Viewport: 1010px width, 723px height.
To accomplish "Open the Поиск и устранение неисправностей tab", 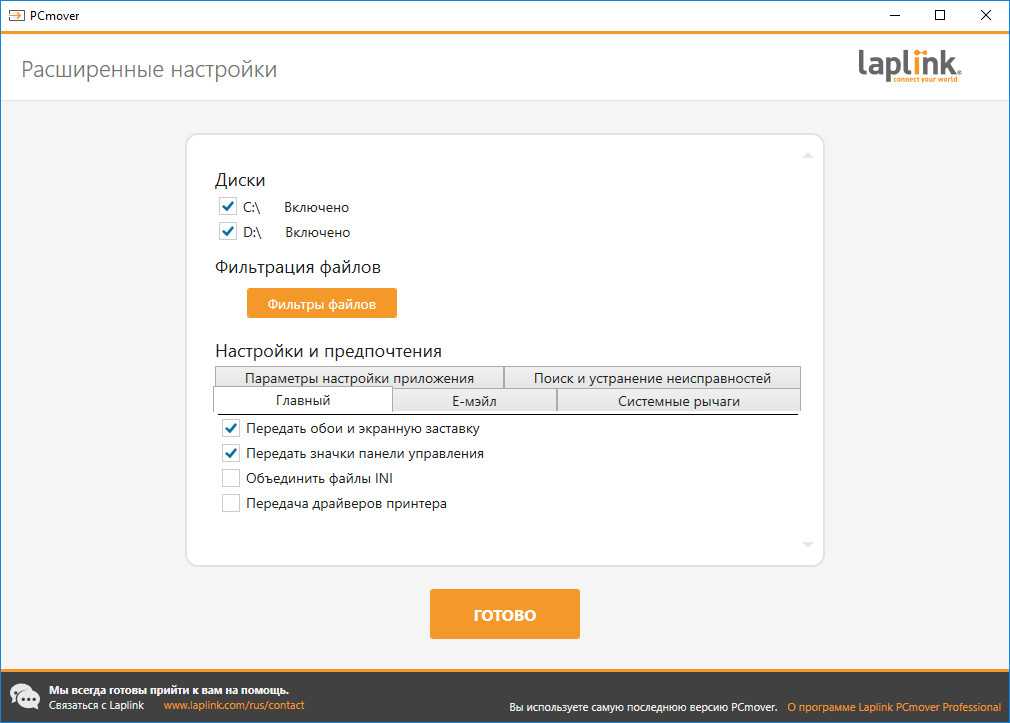I will [652, 378].
